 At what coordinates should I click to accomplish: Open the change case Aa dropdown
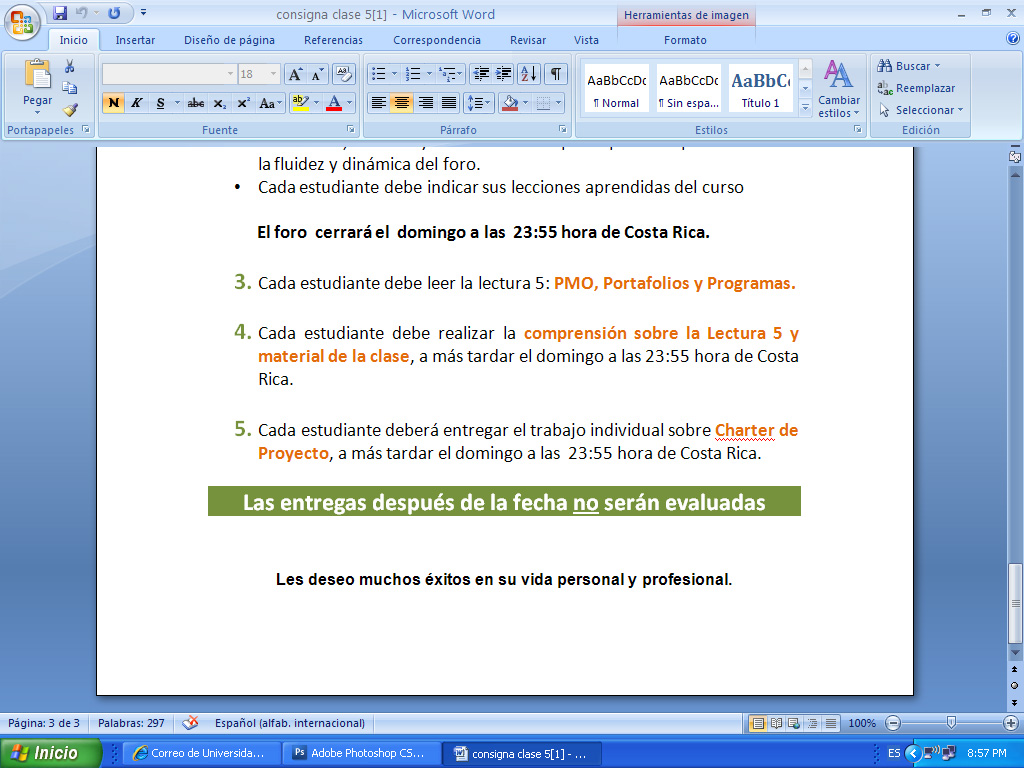[x=270, y=103]
